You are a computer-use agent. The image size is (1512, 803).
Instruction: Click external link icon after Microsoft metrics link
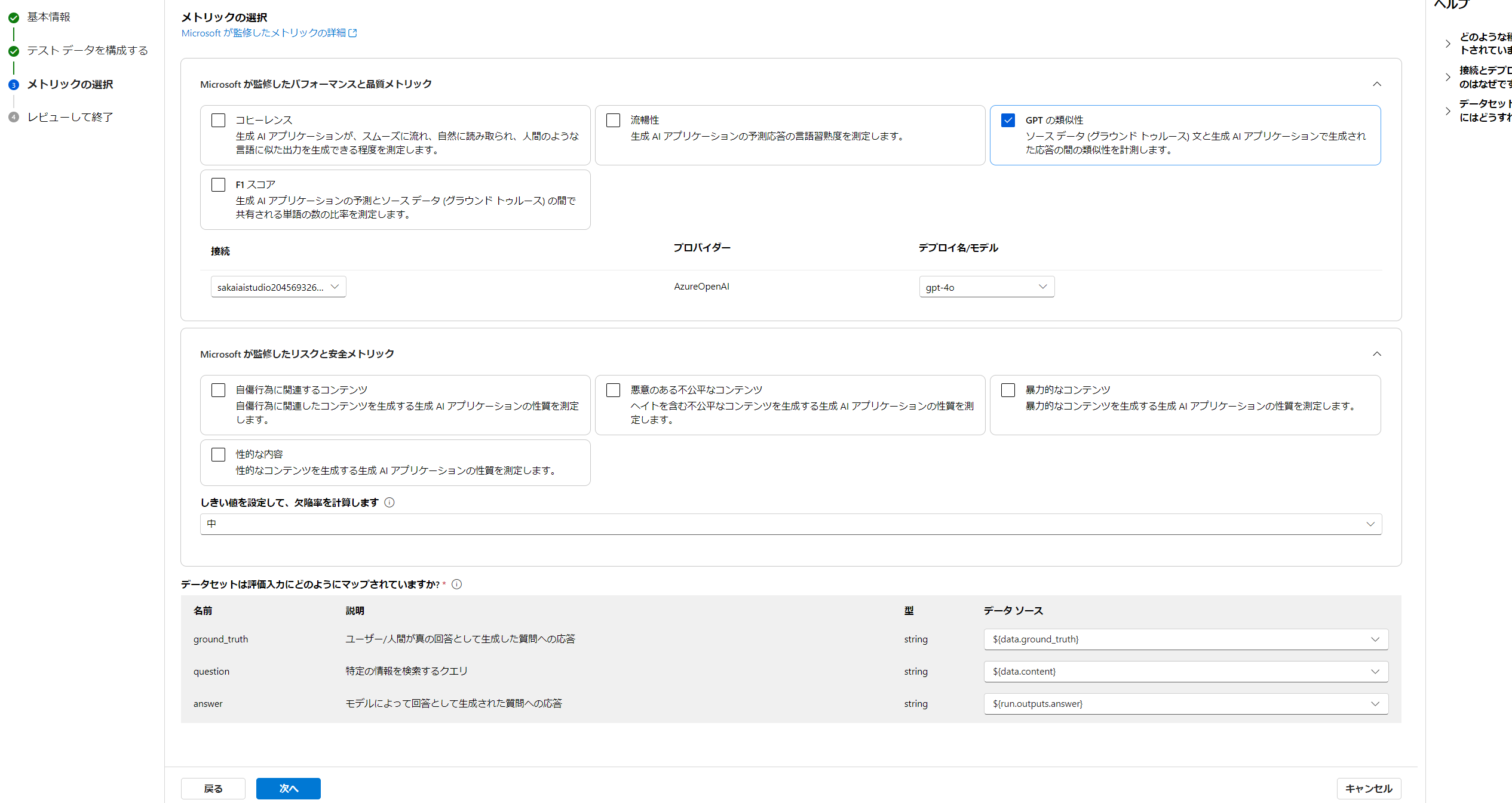pyautogui.click(x=353, y=33)
